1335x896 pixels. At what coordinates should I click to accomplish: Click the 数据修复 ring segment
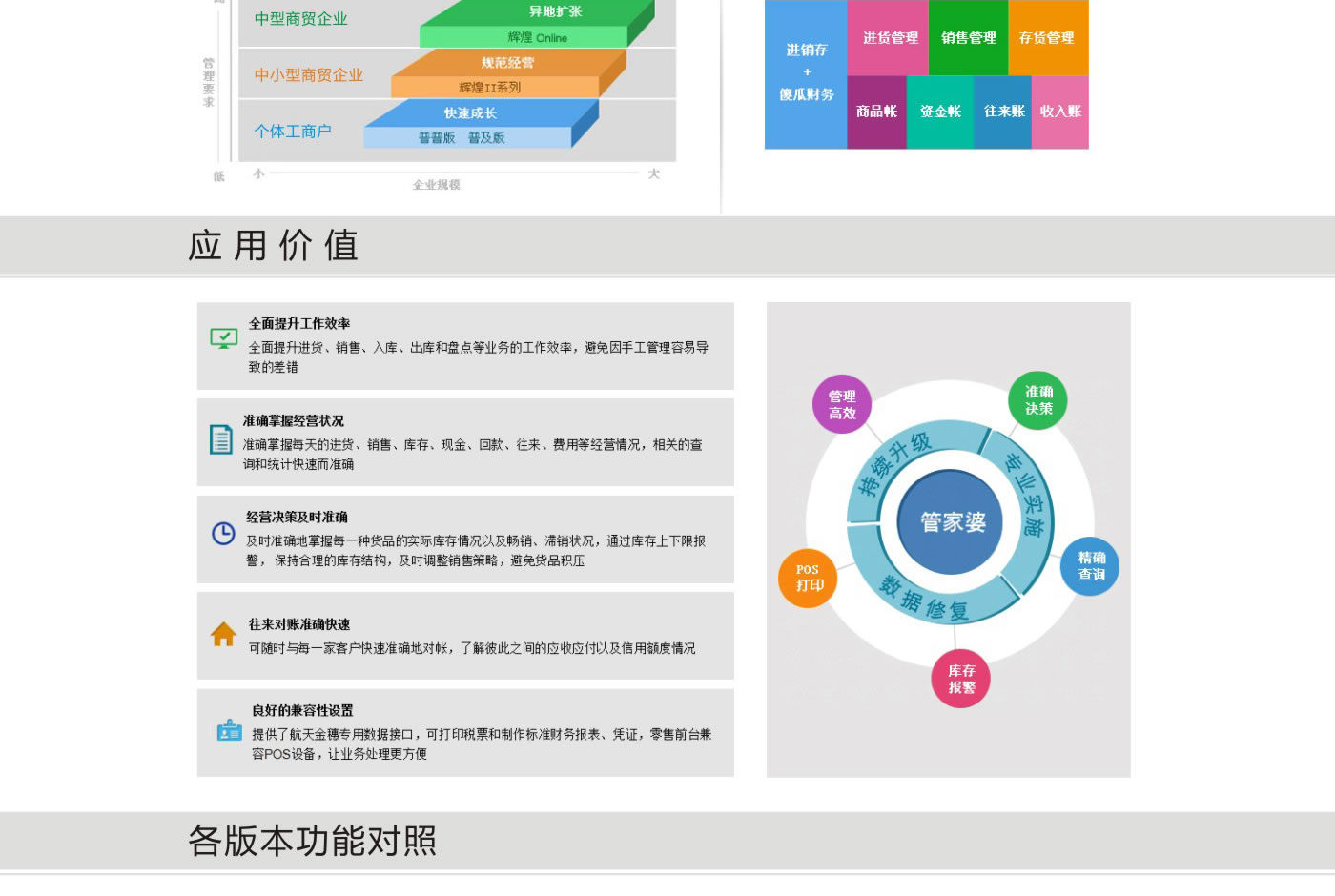coord(925,598)
